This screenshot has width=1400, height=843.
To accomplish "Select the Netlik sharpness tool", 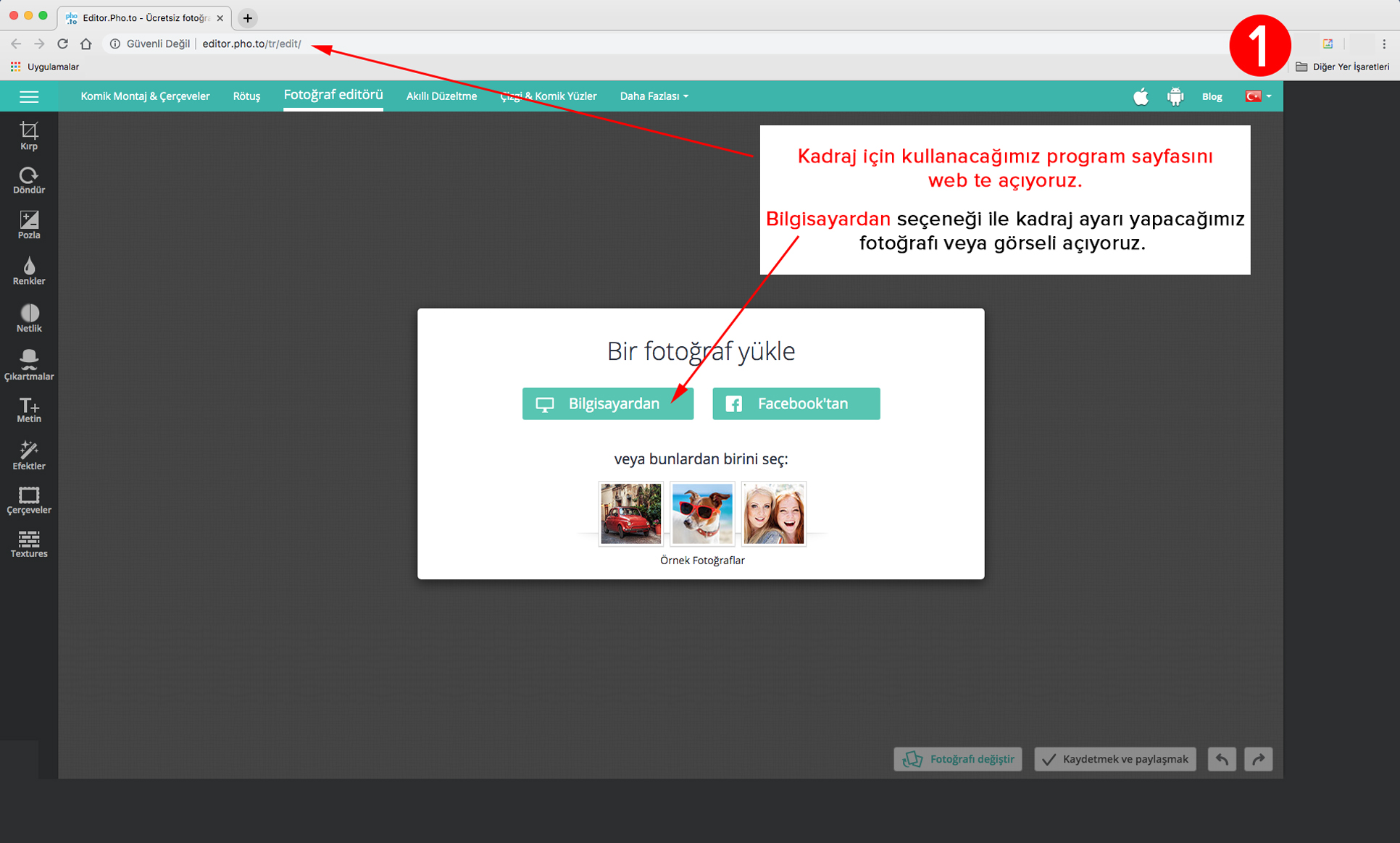I will click(29, 318).
